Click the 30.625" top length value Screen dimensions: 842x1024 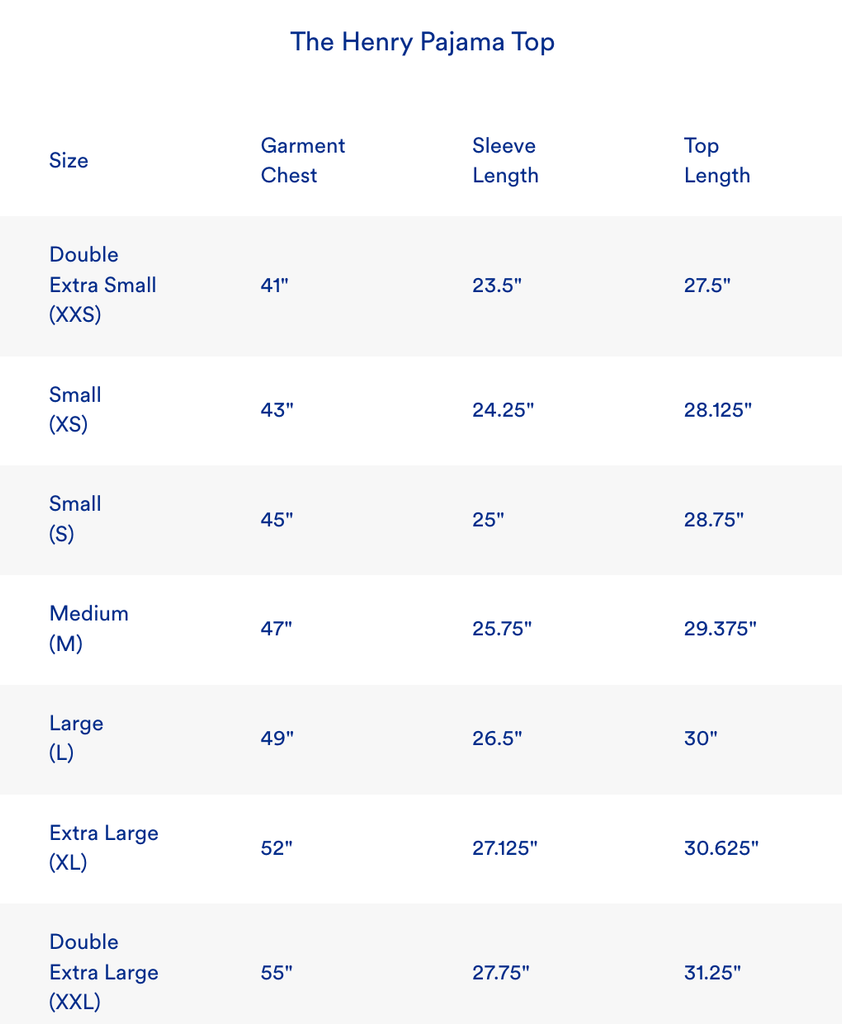[721, 848]
